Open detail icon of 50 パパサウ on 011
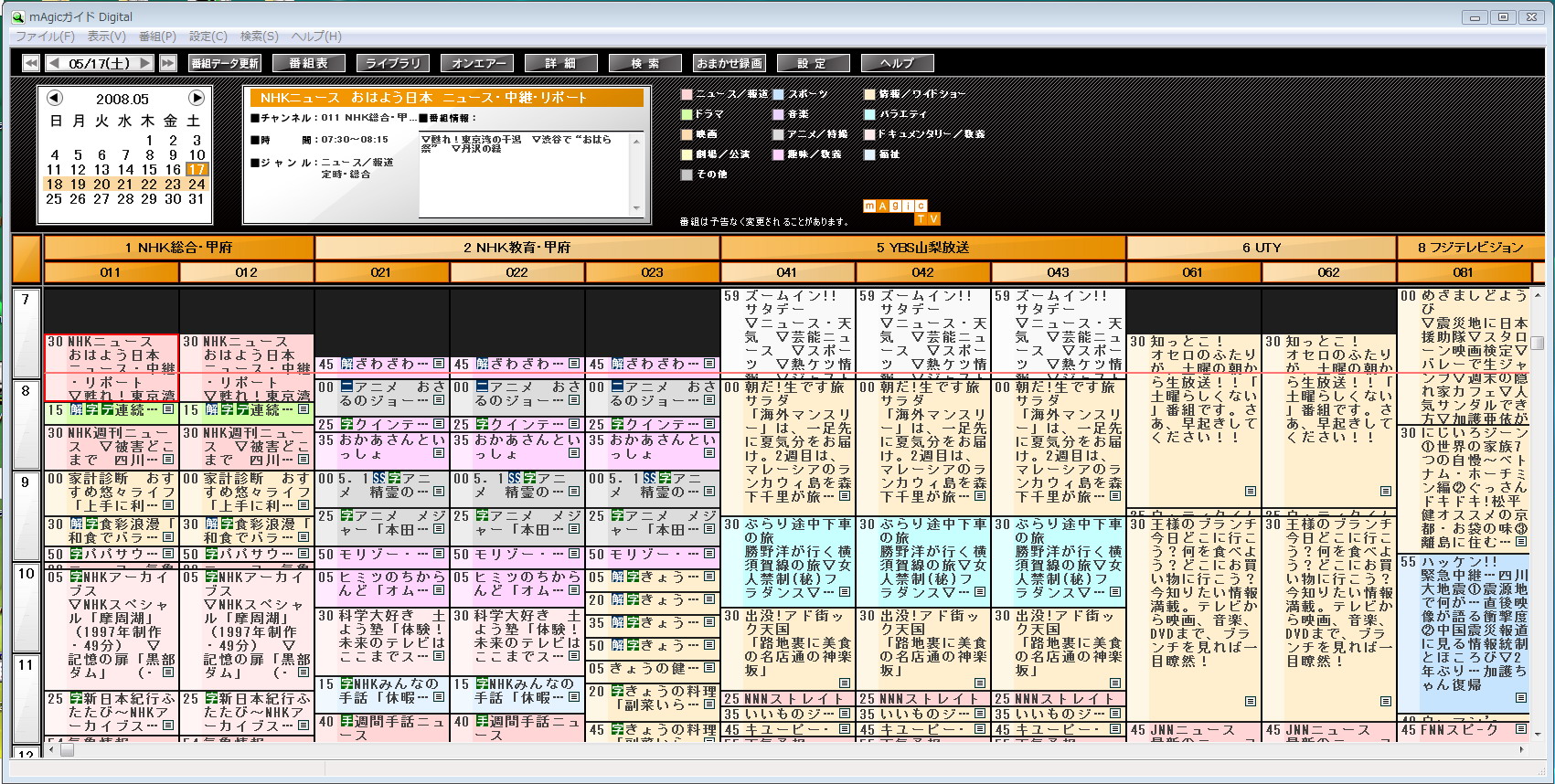 pyautogui.click(x=167, y=554)
